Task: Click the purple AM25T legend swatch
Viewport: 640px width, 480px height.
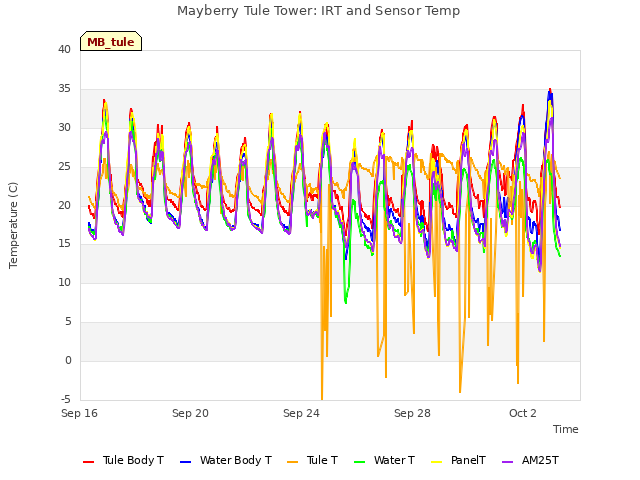Action: coord(507,462)
